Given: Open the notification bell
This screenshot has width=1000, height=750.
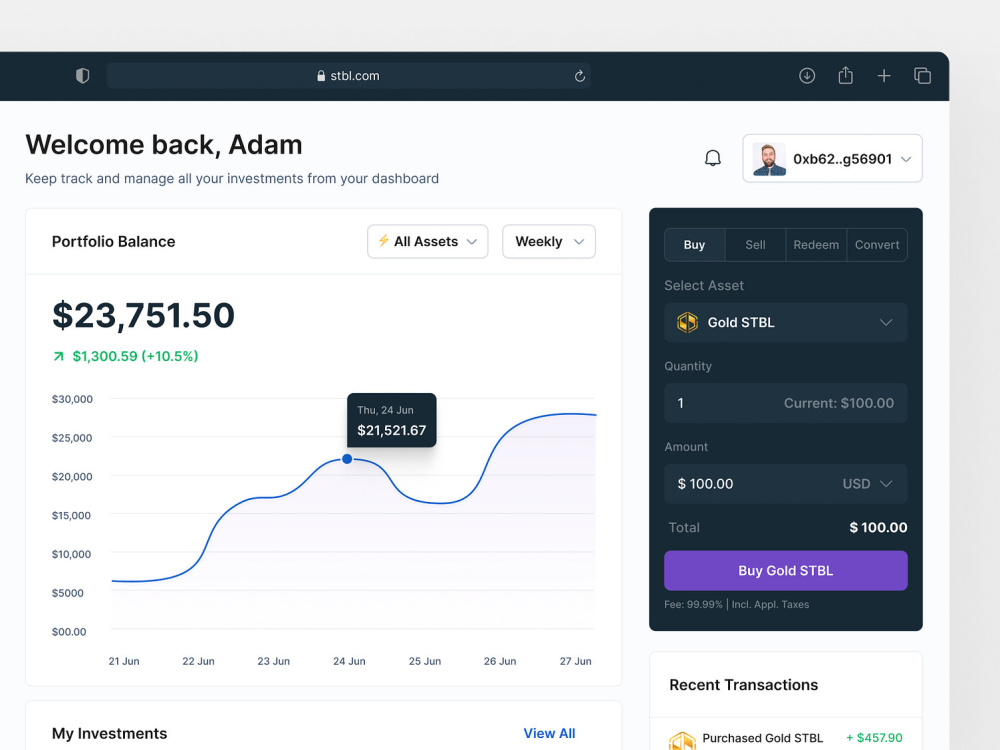Looking at the screenshot, I should coord(712,157).
